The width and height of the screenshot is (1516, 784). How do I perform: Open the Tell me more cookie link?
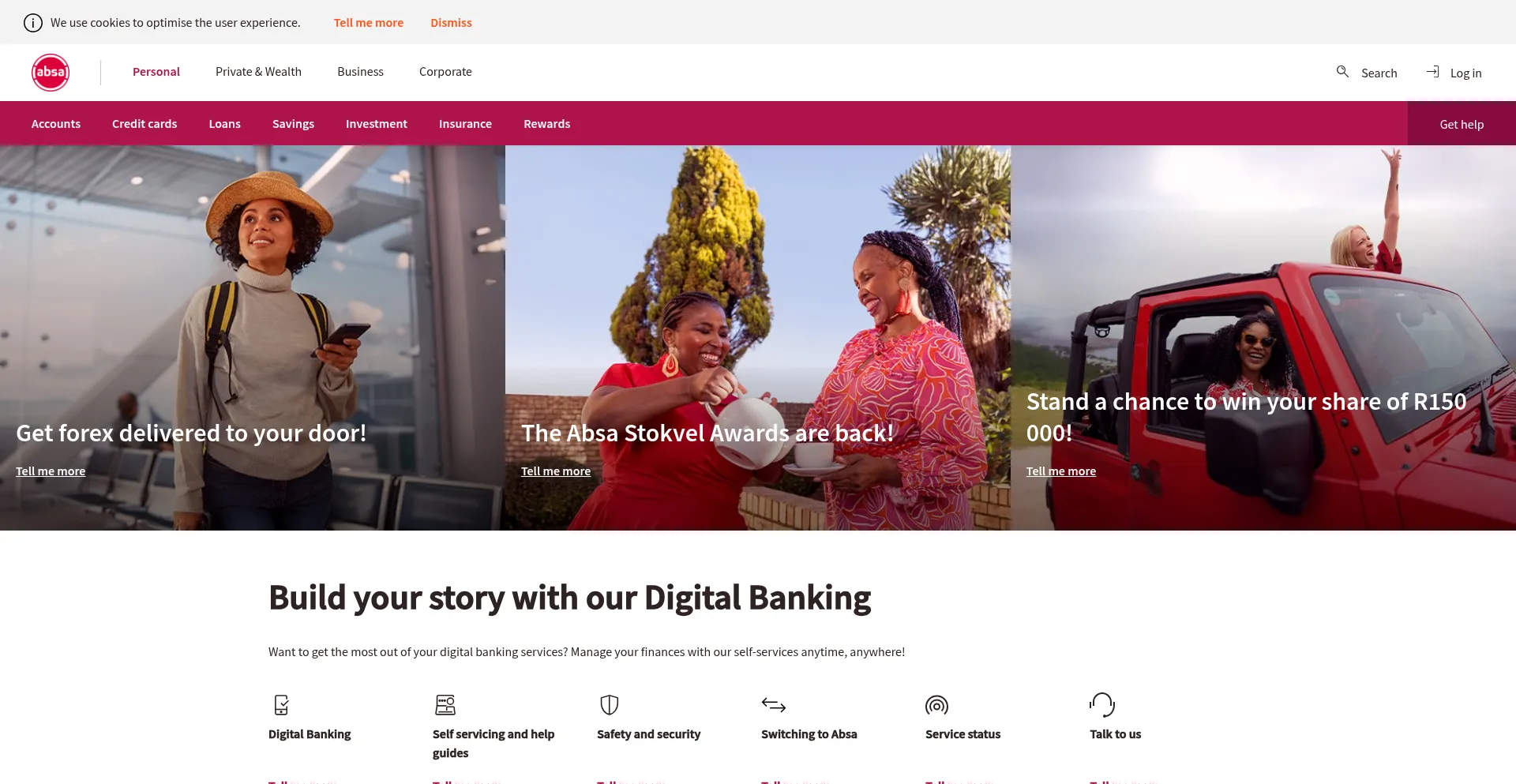[x=369, y=23]
